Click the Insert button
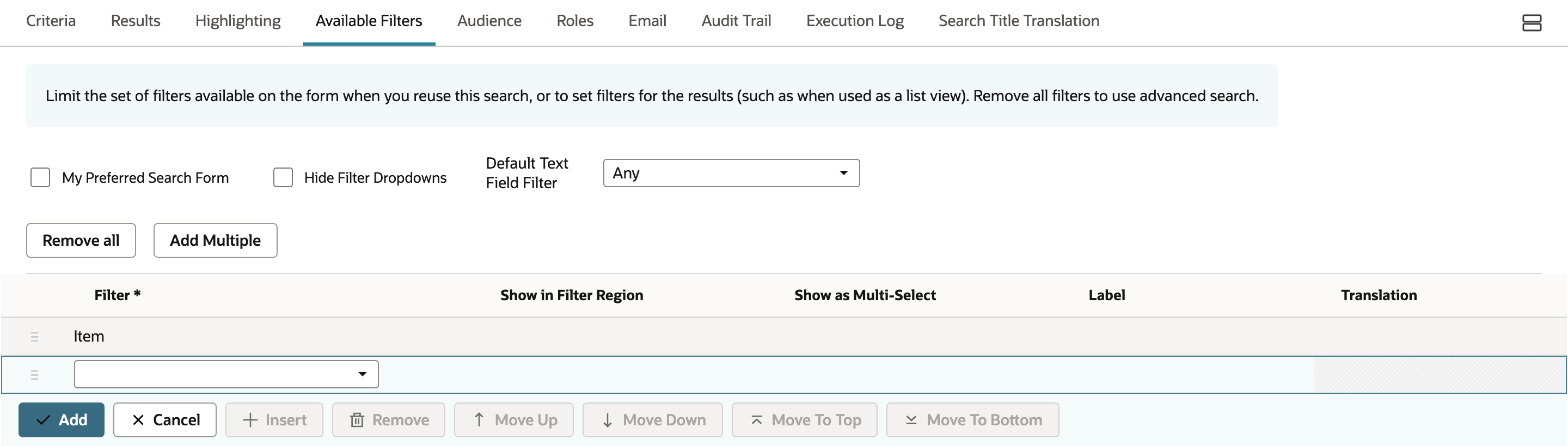Viewport: 1568px width, 446px height. 274,420
